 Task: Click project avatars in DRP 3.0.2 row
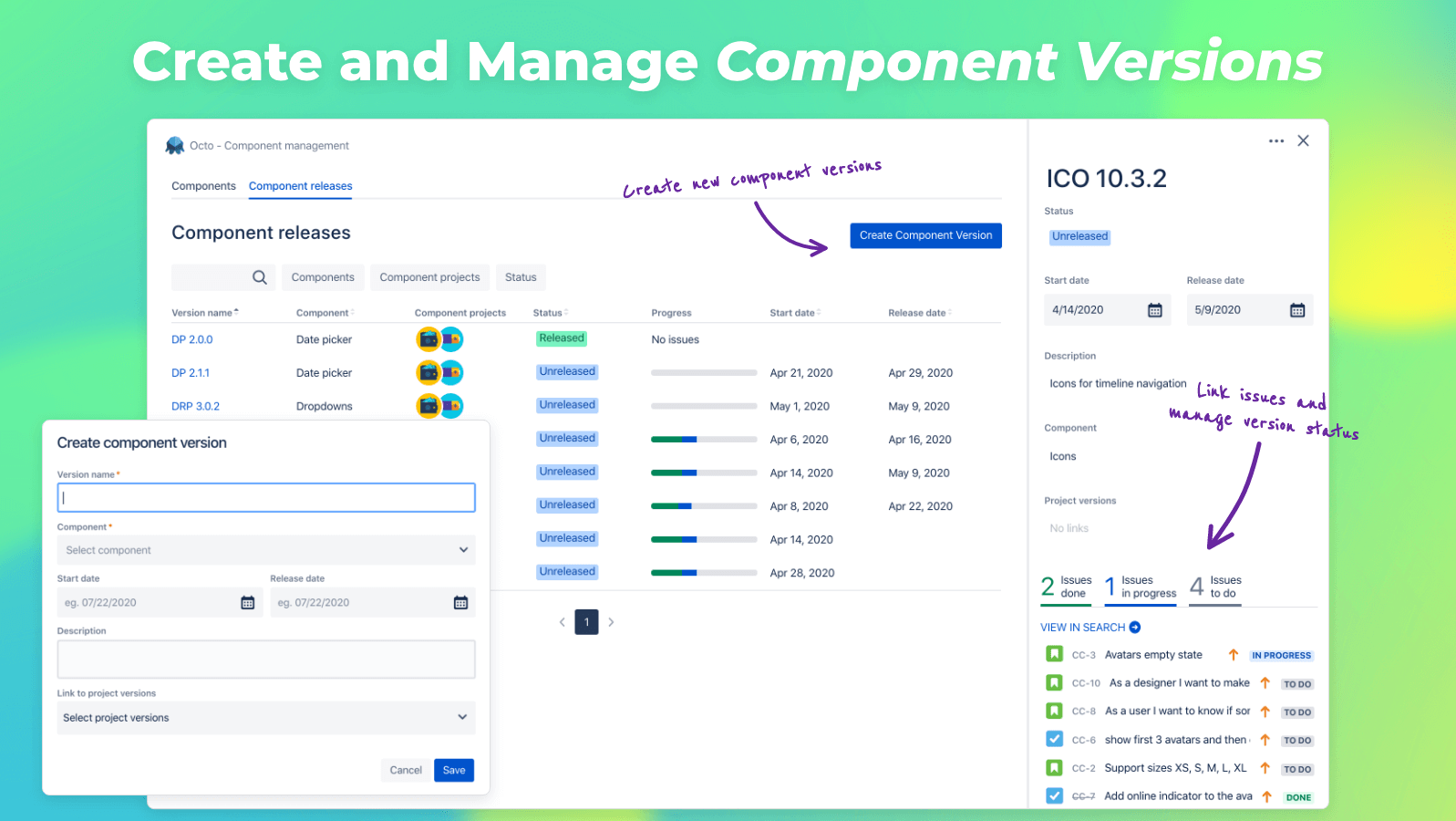[440, 406]
